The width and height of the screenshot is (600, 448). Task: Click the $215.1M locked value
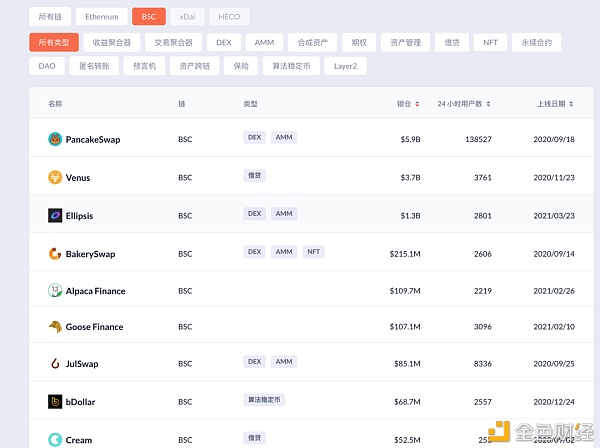coord(405,254)
